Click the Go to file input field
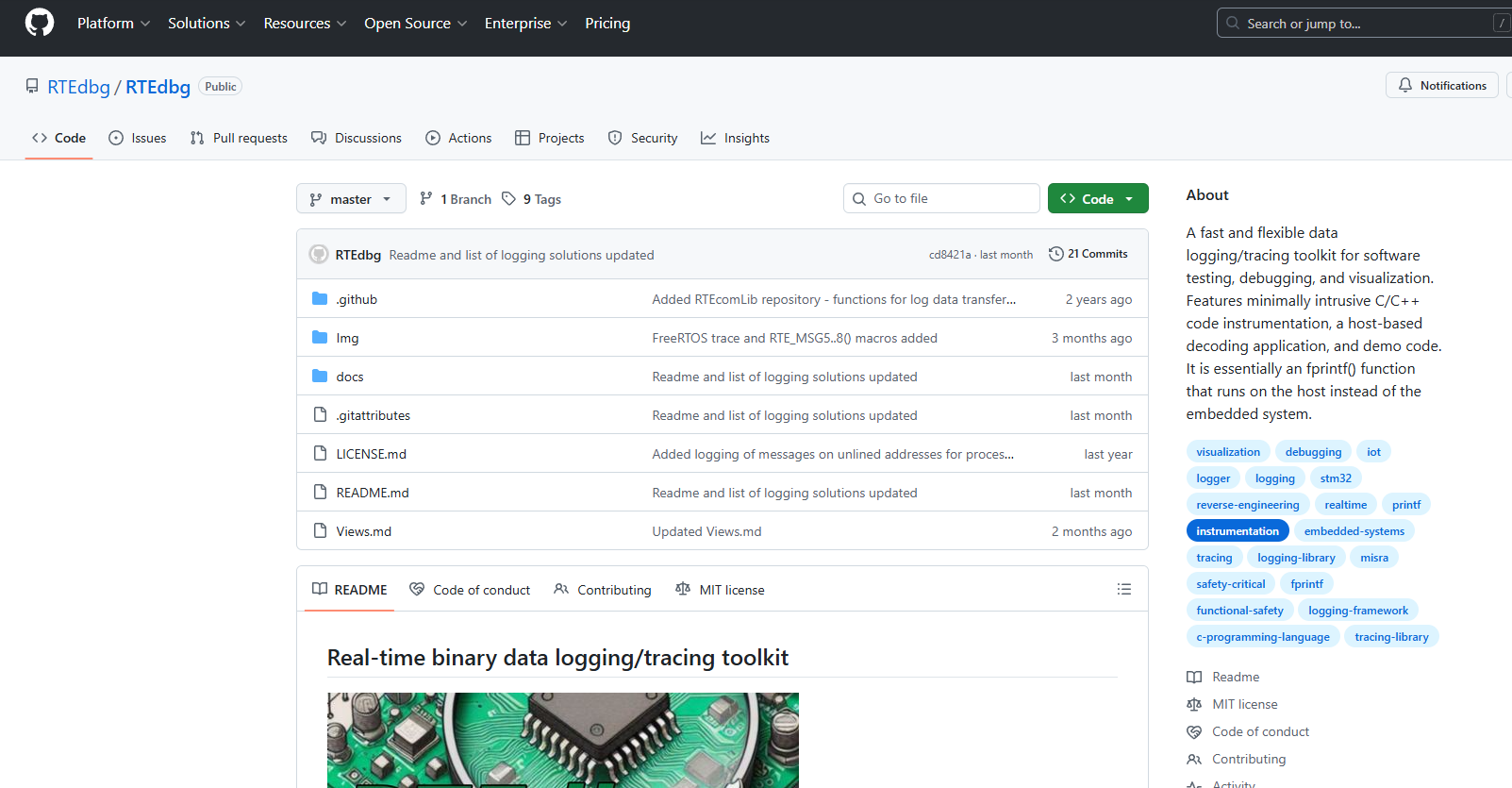The width and height of the screenshot is (1512, 788). [x=941, y=198]
